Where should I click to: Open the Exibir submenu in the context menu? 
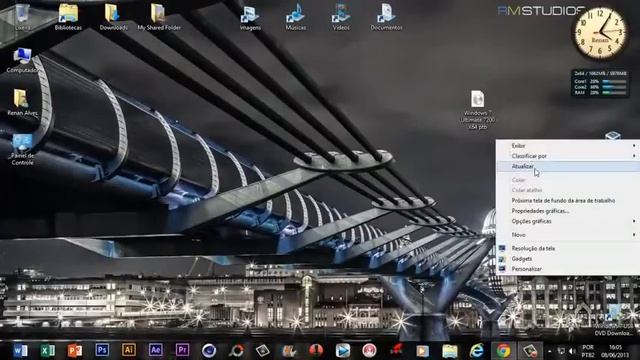568,145
